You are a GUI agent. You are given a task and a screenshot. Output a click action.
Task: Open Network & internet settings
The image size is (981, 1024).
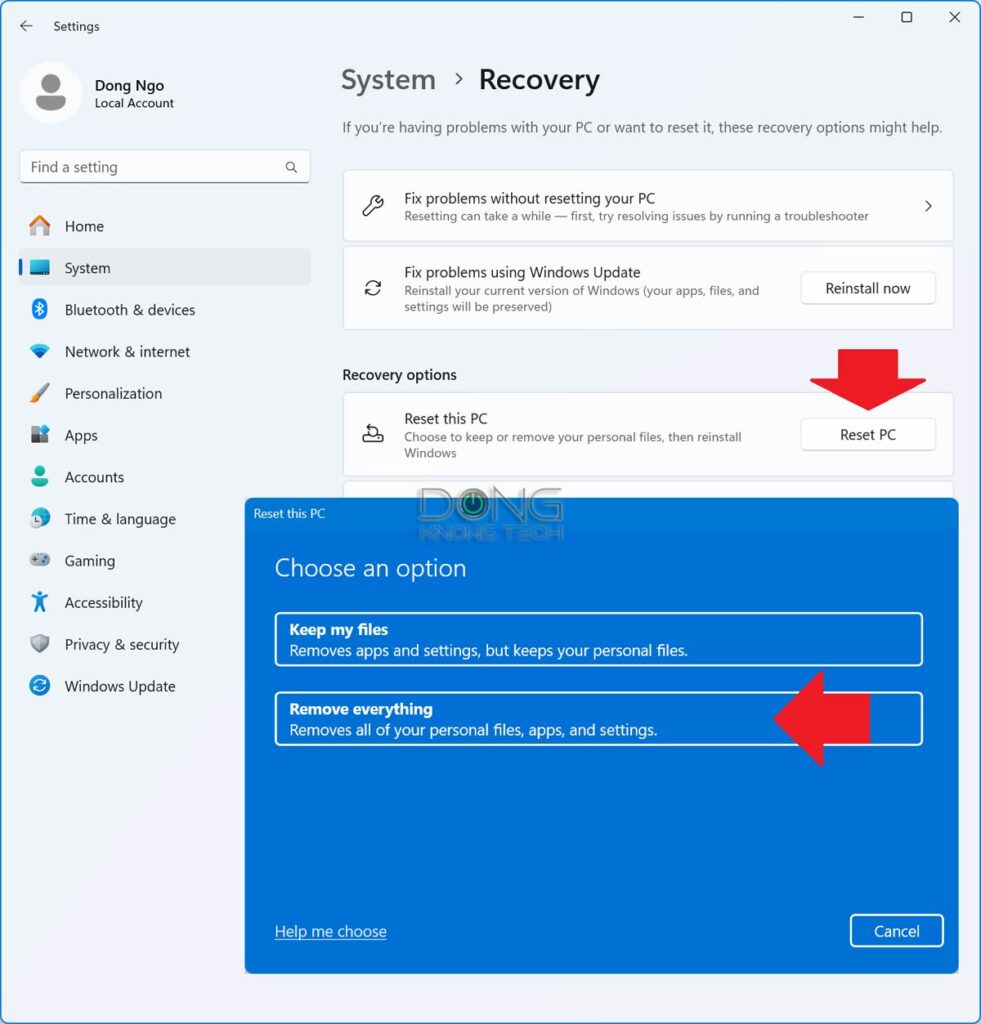(x=165, y=351)
